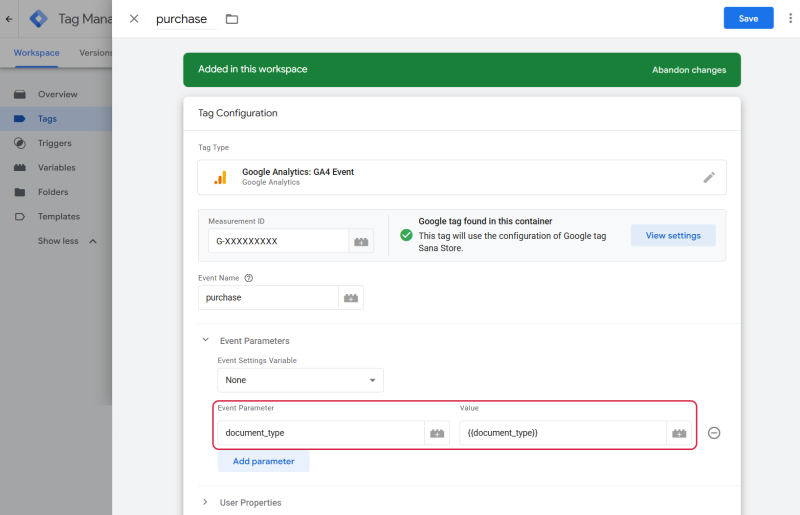The image size is (800, 515).
Task: Open variable picker for Event Name field
Action: [x=351, y=298]
